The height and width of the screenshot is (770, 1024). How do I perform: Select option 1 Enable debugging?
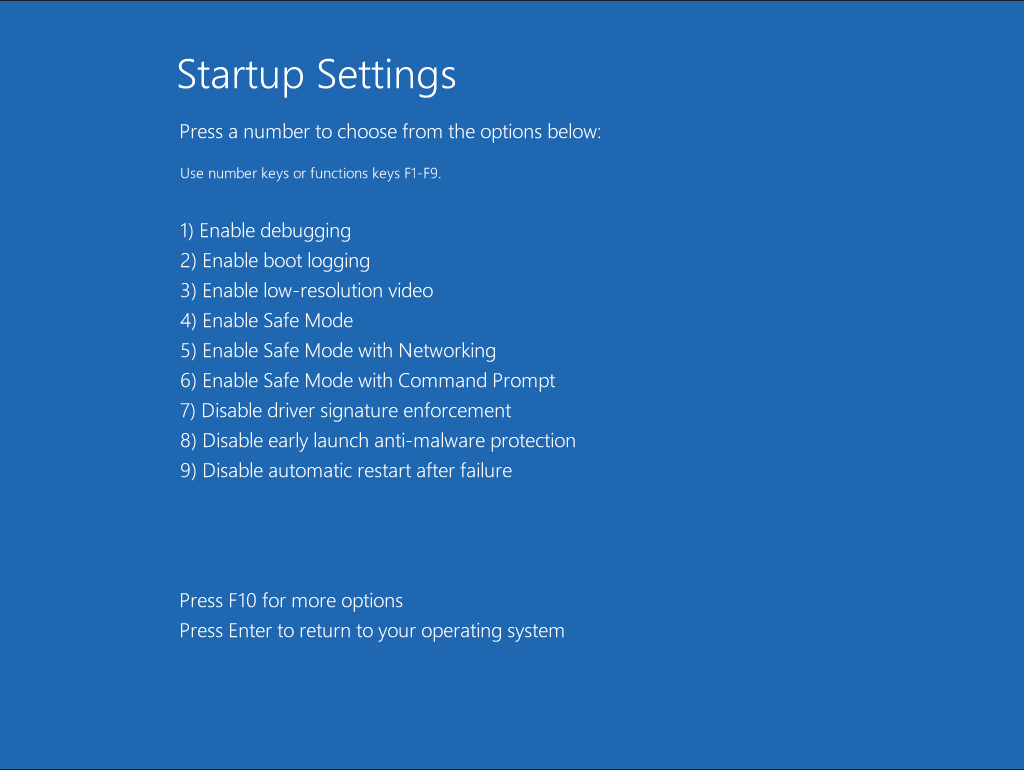click(x=265, y=230)
